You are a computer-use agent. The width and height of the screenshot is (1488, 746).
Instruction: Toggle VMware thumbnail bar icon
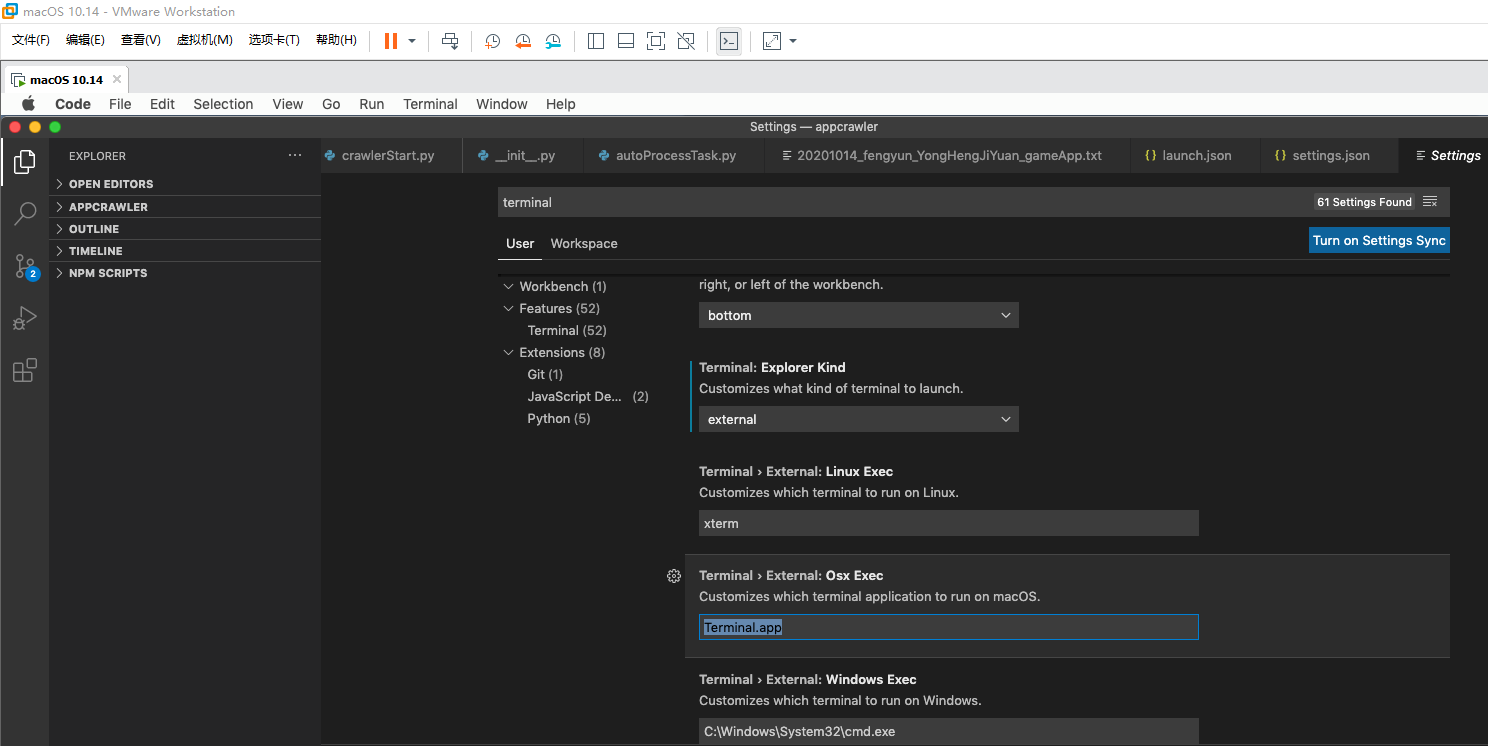pyautogui.click(x=626, y=41)
